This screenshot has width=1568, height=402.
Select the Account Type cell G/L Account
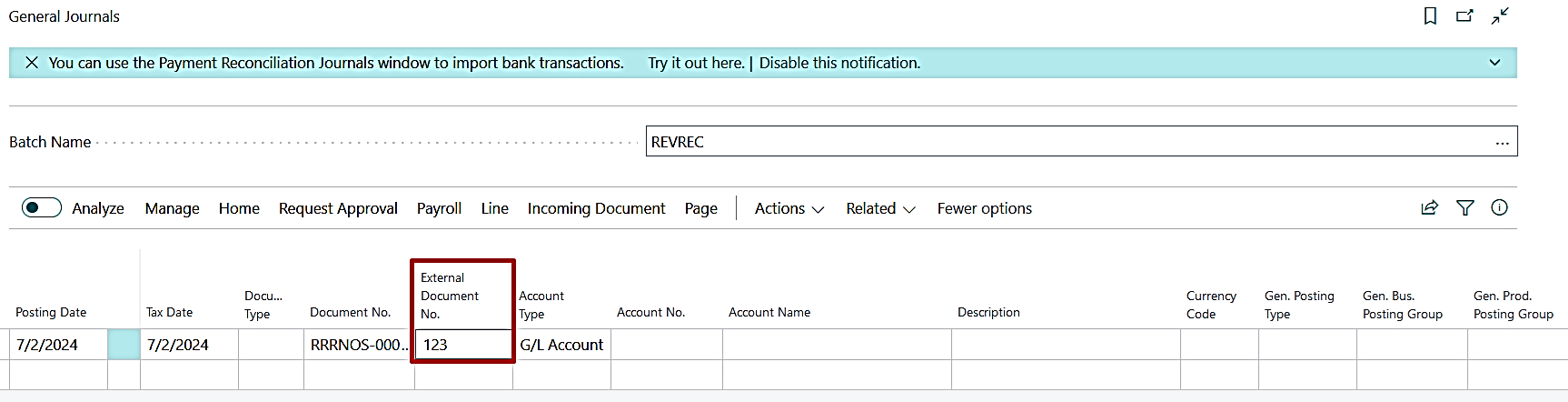tap(561, 345)
